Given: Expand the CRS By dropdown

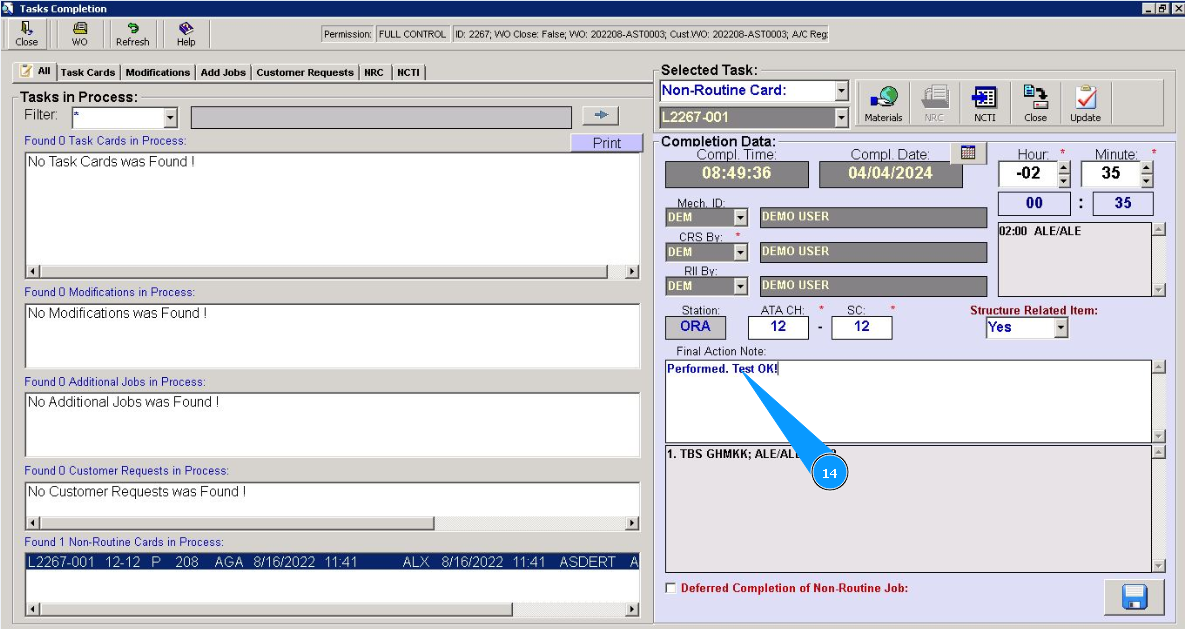Looking at the screenshot, I should coord(741,252).
